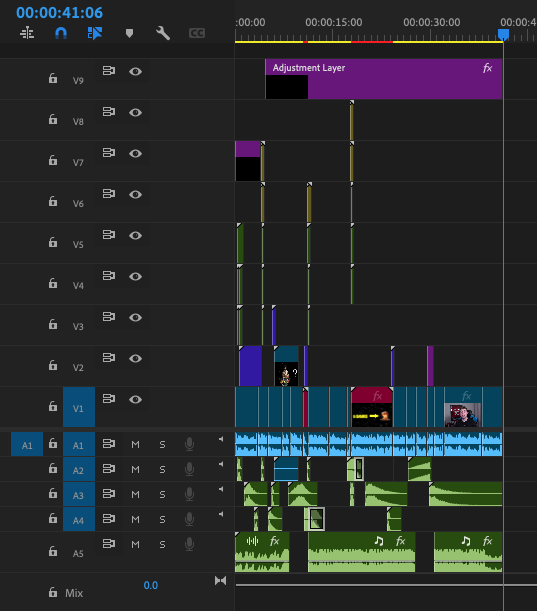Image resolution: width=537 pixels, height=611 pixels.
Task: Enable voice-over record on track A2
Action: [x=189, y=469]
